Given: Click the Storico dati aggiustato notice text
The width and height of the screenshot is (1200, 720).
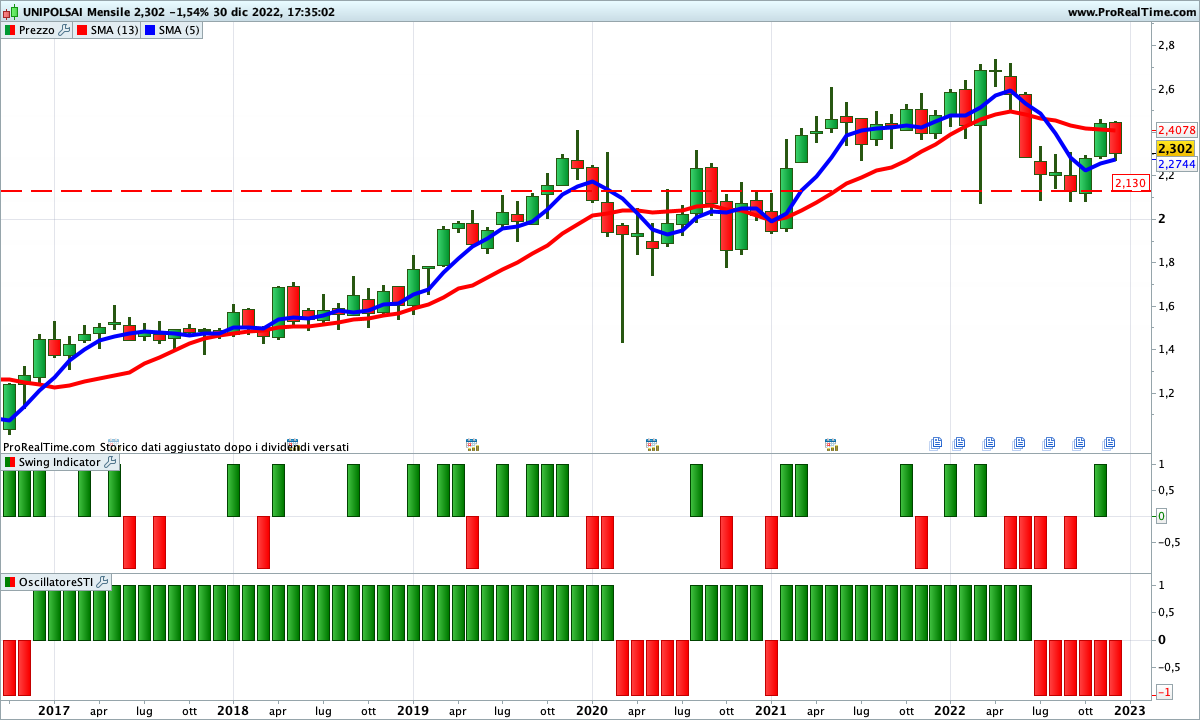Looking at the screenshot, I should tap(224, 447).
